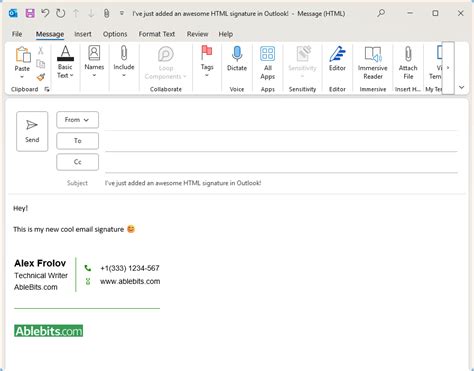Click Attach File in Insert group
Screen dimensions: 474x371
pyautogui.click(x=408, y=63)
